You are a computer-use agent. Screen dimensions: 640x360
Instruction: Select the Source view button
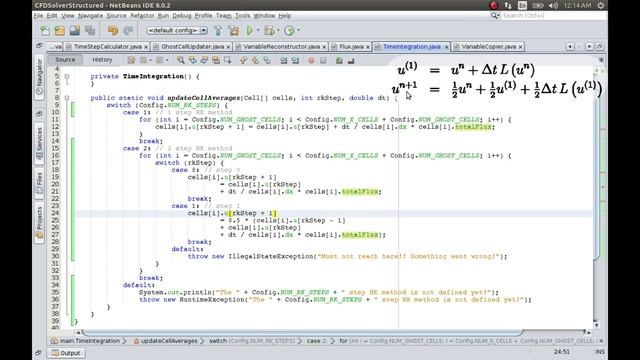pyautogui.click(x=65, y=60)
